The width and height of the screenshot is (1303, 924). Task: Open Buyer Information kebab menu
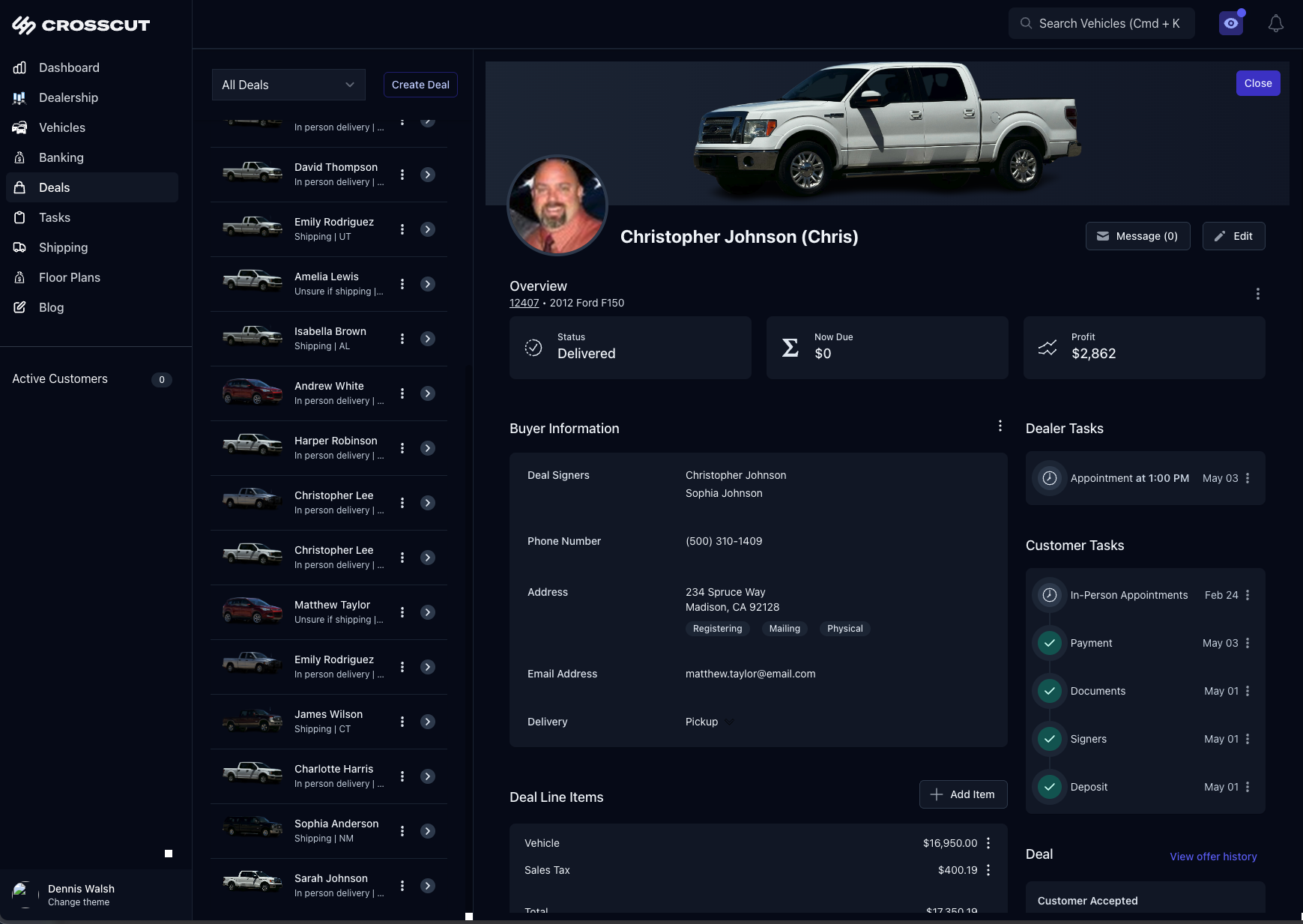1000,426
